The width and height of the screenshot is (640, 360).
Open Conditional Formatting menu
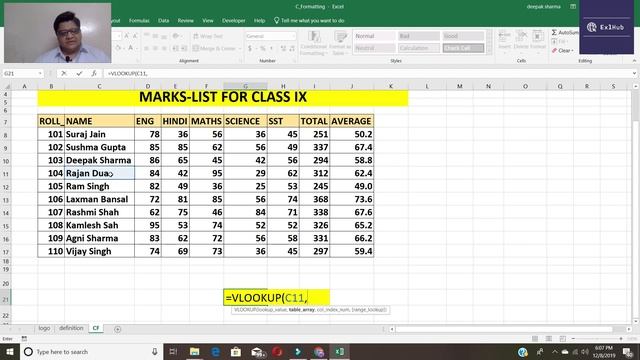point(313,43)
